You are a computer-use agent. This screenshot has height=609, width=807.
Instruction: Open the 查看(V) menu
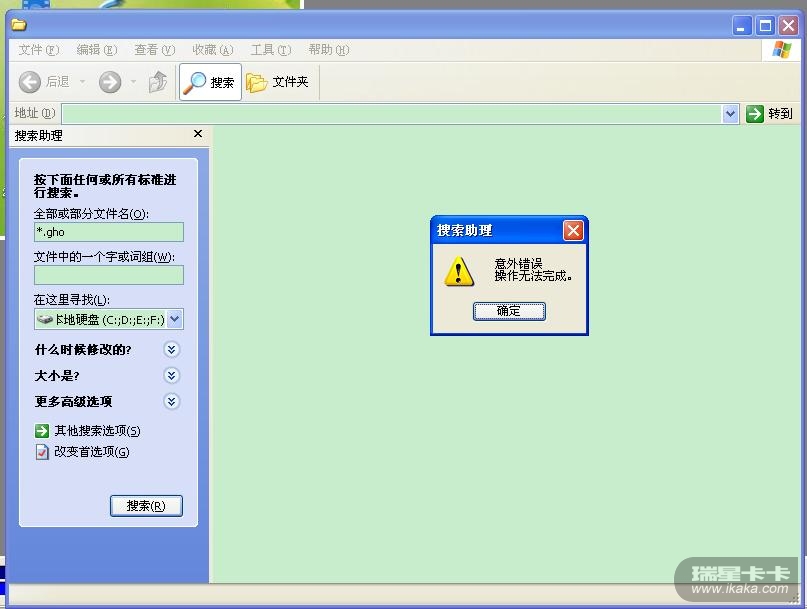[x=154, y=50]
